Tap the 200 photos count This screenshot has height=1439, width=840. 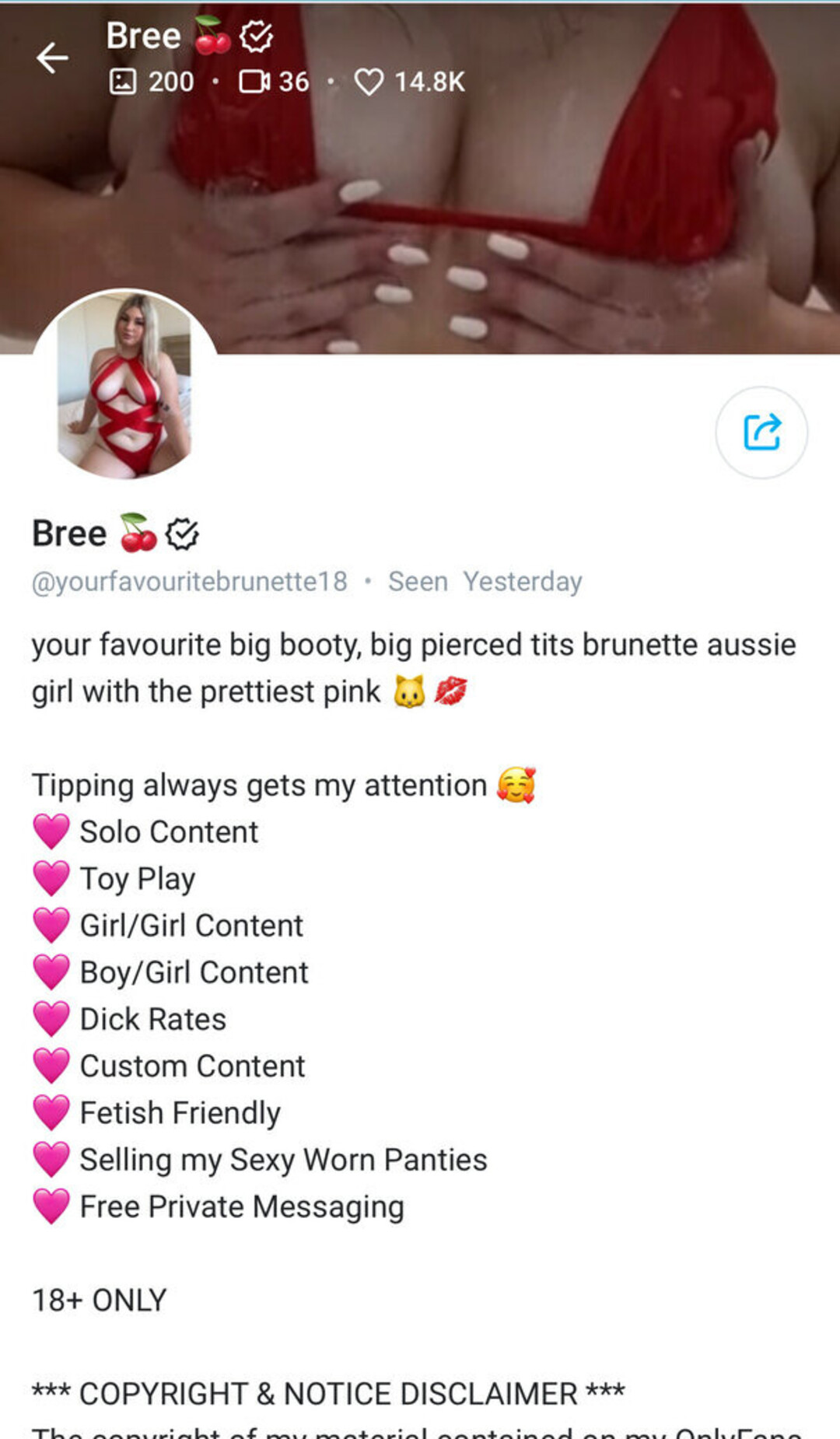click(171, 82)
